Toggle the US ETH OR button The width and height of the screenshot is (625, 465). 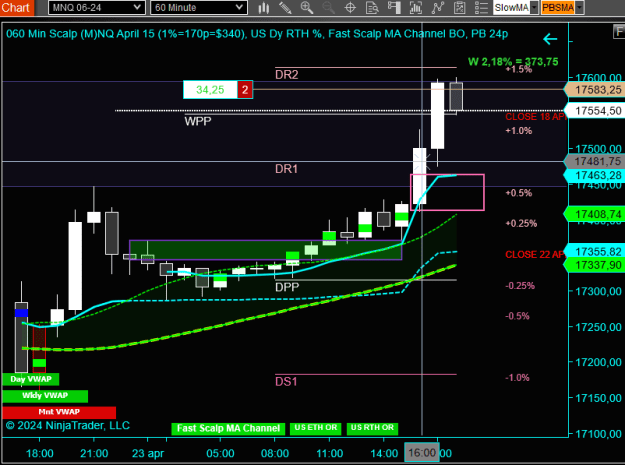click(x=316, y=428)
